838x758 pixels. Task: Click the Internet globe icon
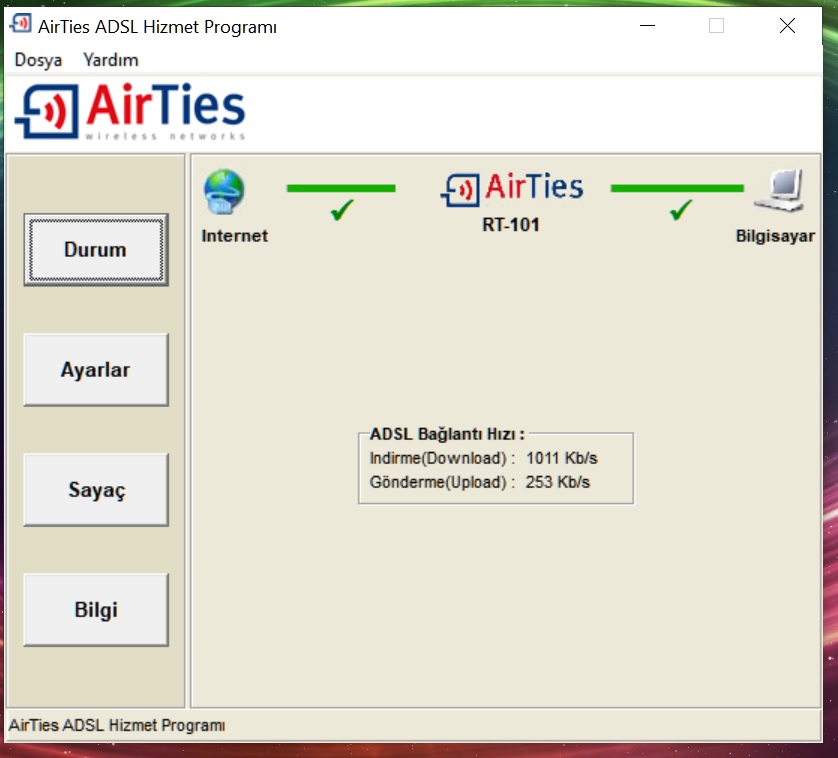[224, 191]
